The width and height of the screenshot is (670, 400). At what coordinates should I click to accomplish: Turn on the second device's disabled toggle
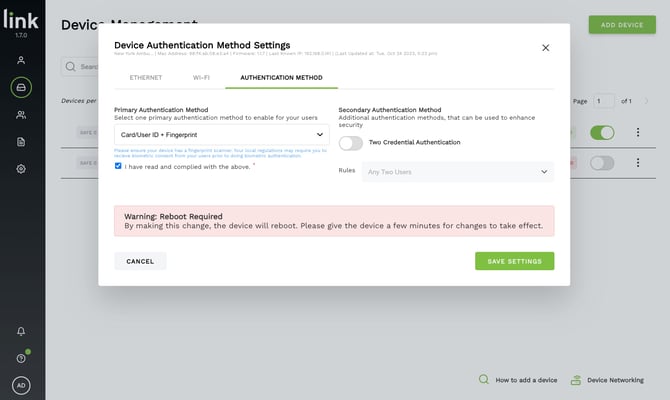[602, 163]
